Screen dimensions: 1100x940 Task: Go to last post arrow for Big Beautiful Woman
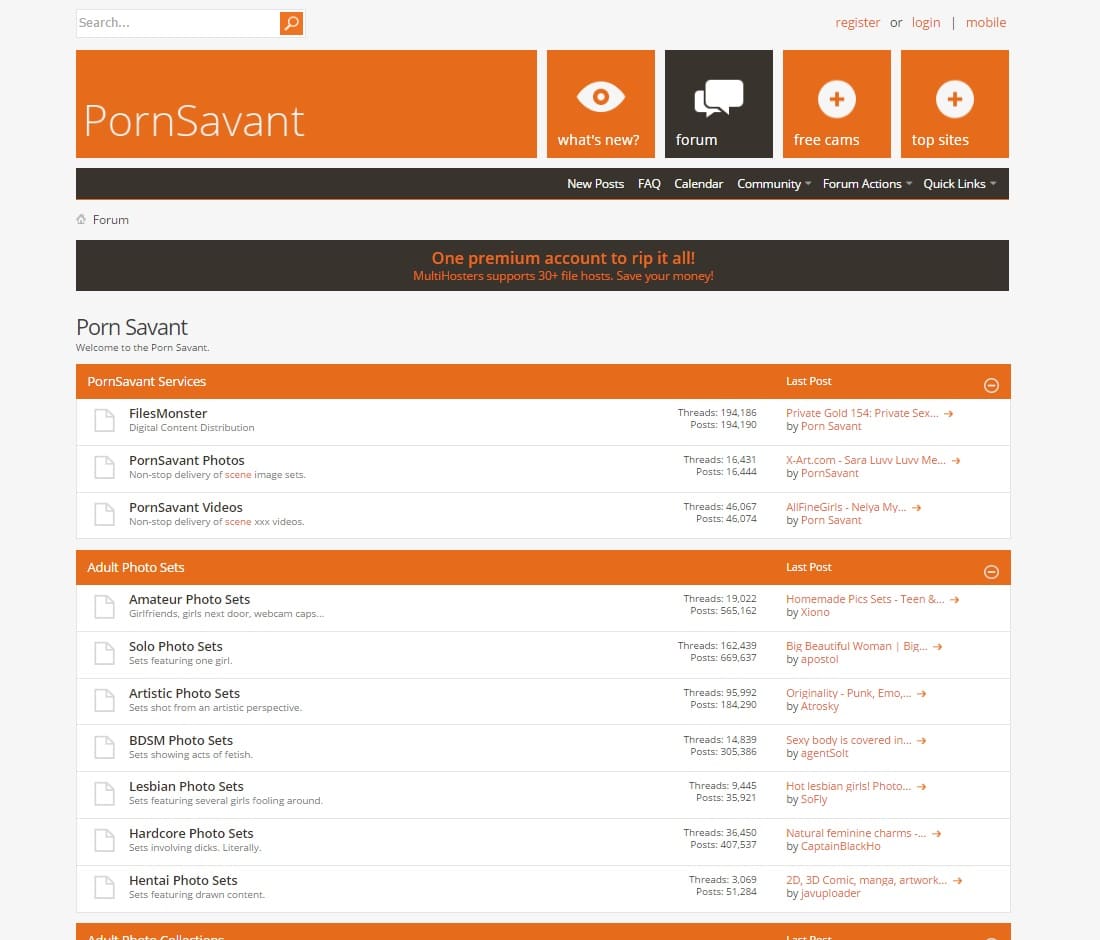937,647
